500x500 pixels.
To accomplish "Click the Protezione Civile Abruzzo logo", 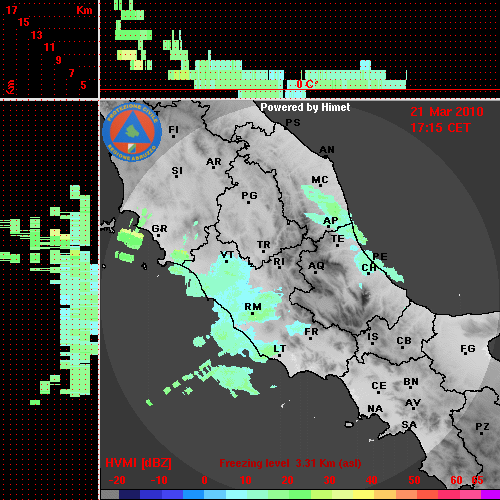I will pos(132,132).
